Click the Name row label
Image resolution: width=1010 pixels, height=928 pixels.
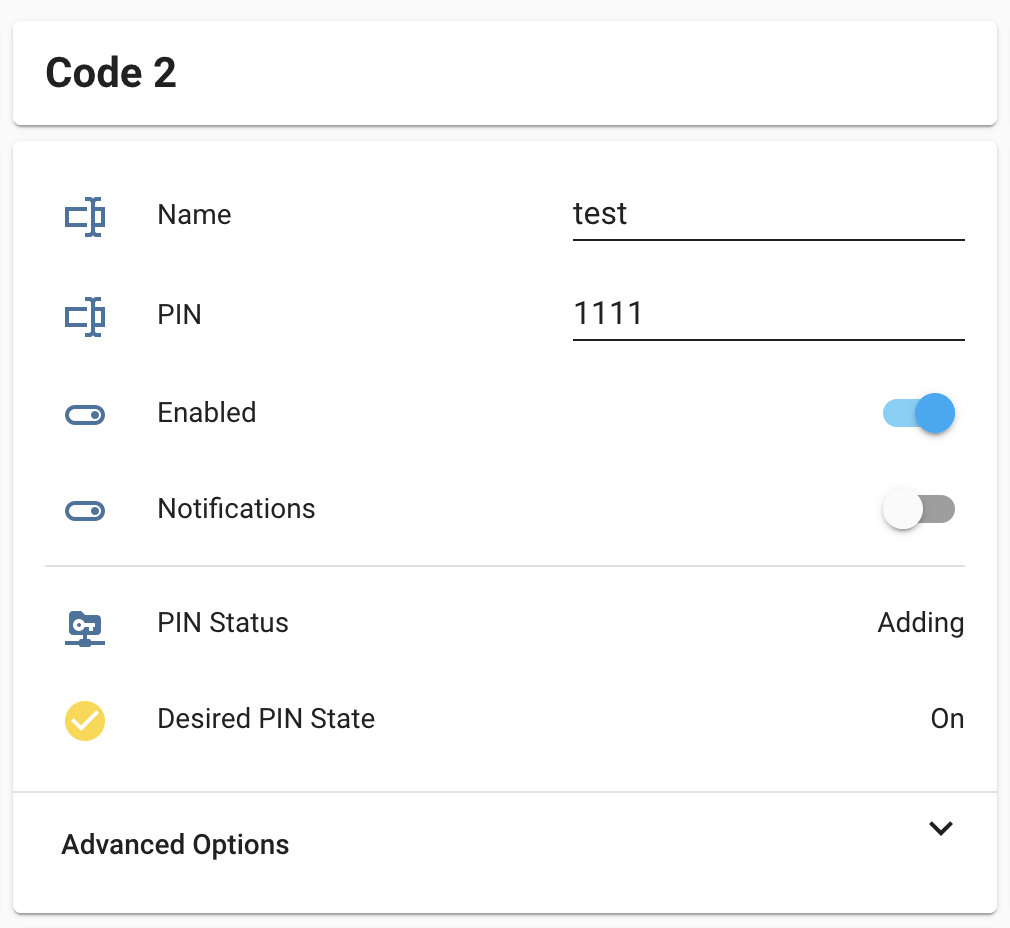[x=194, y=215]
